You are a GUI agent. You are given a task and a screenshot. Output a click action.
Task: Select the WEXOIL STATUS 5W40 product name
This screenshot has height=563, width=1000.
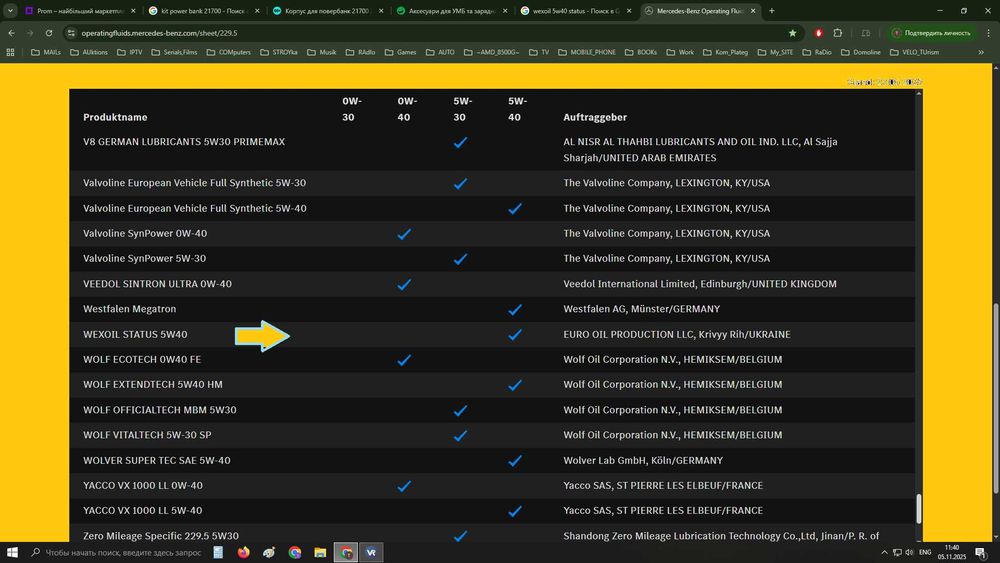coord(135,334)
